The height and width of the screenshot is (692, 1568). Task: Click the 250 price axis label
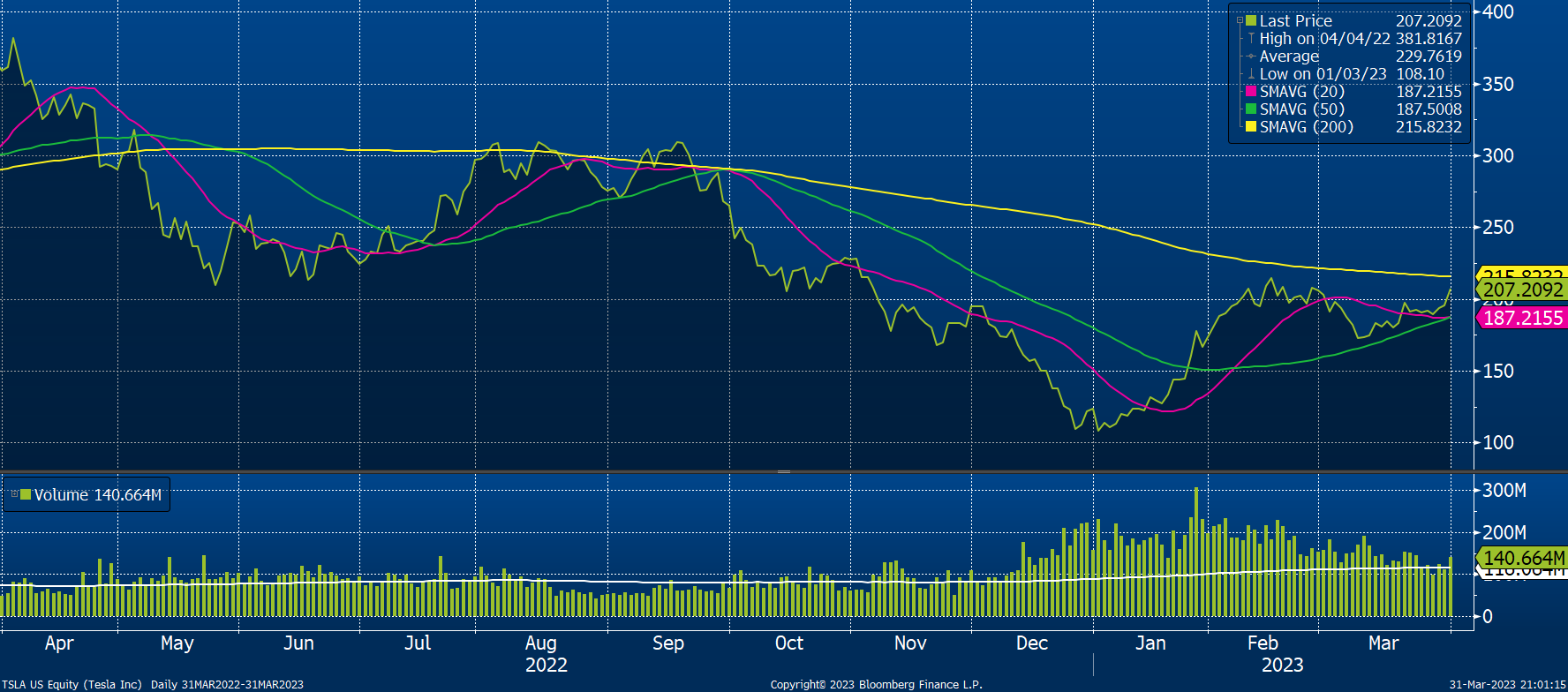(1498, 227)
